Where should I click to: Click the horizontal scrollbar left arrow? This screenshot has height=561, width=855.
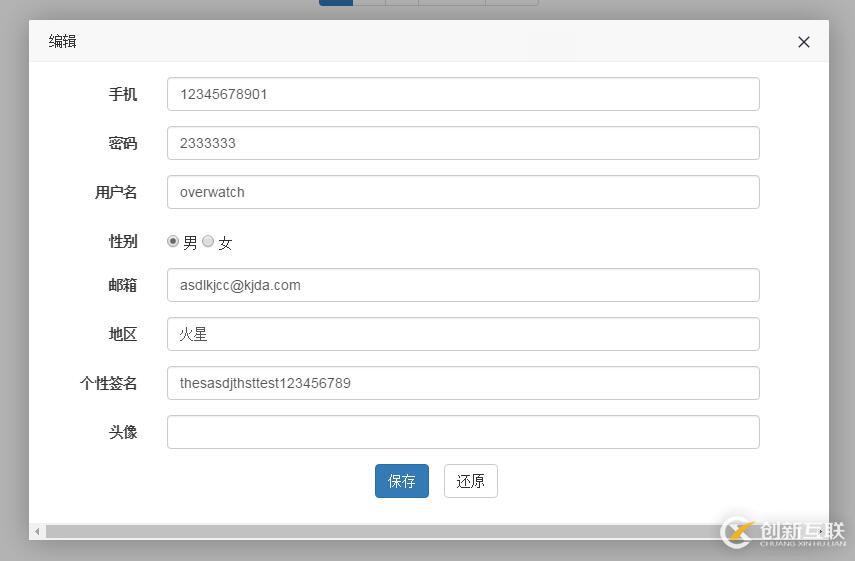point(37,531)
